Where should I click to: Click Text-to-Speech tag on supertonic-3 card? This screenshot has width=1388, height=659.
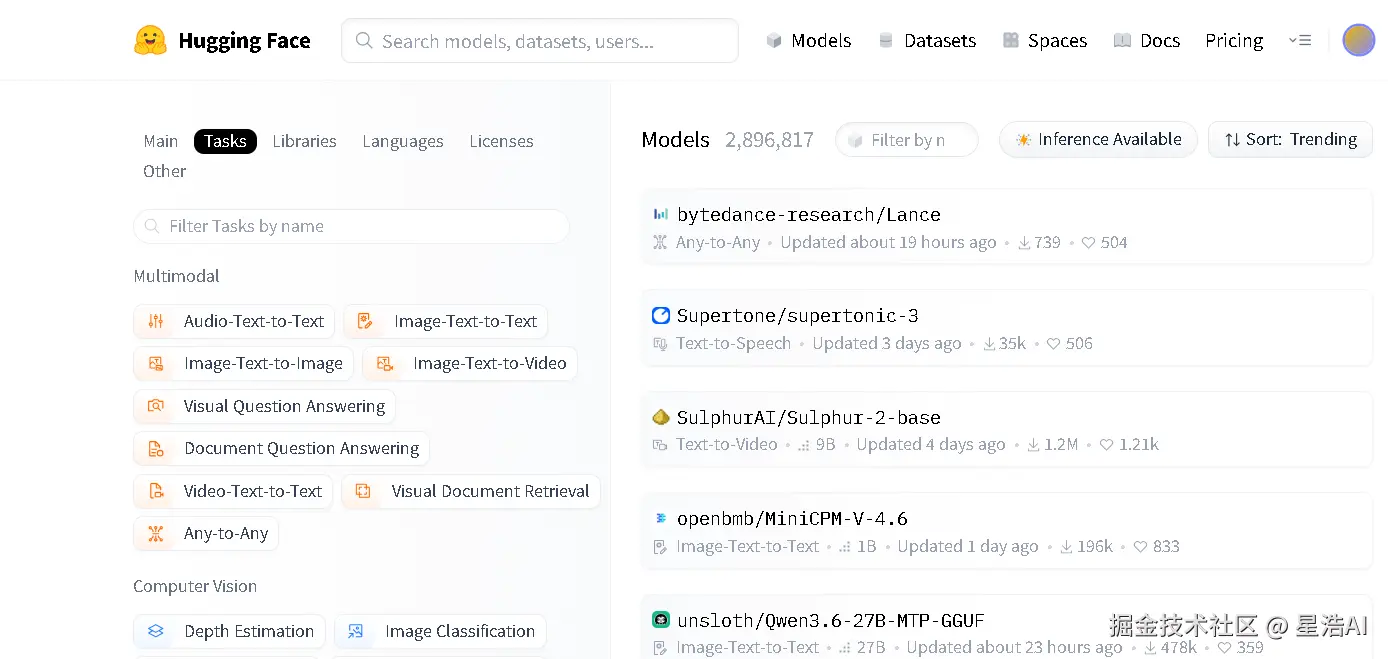tap(733, 344)
